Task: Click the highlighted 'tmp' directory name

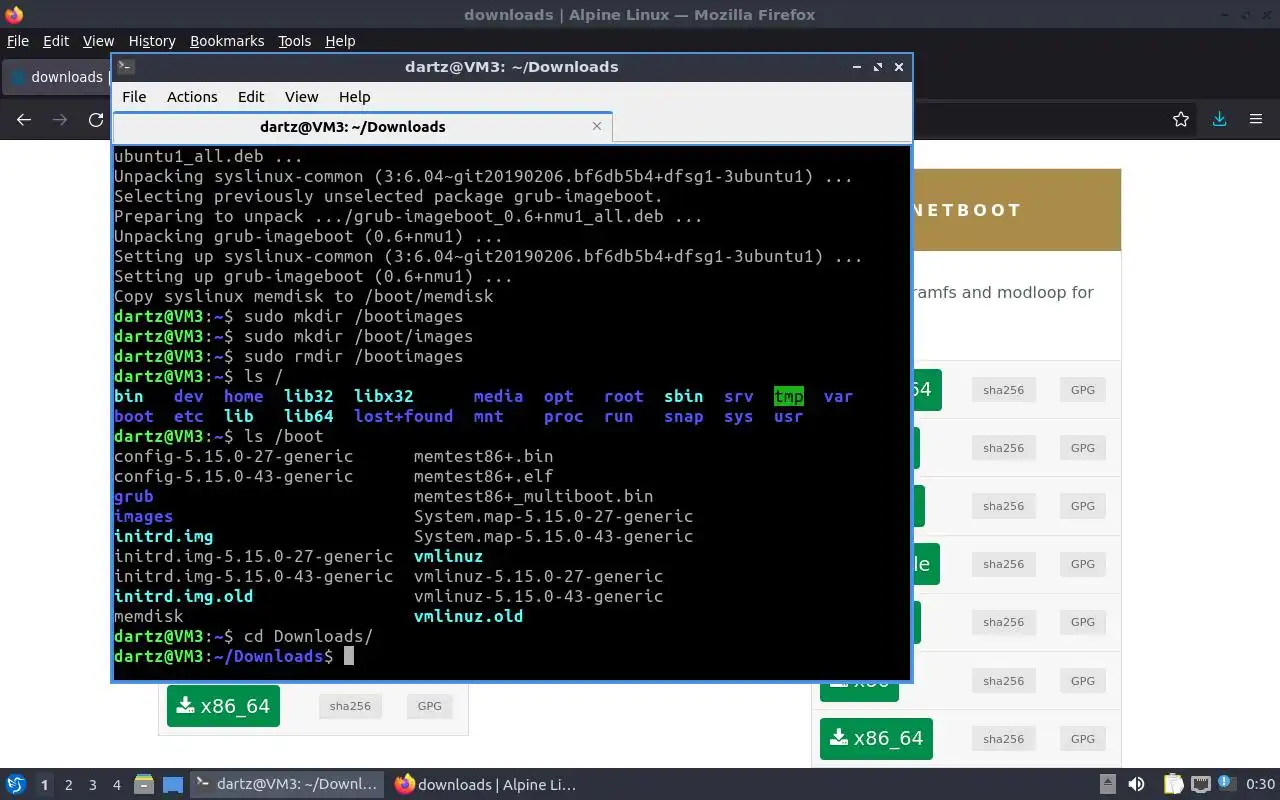Action: [x=789, y=396]
